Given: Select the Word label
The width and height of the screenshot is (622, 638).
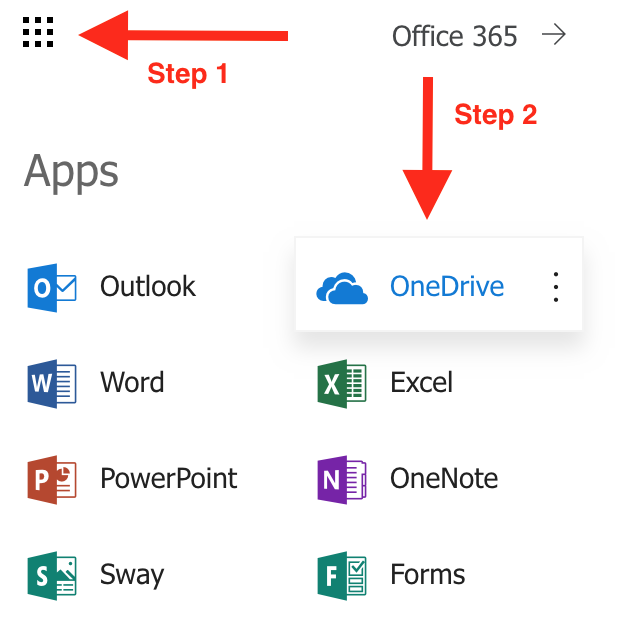Looking at the screenshot, I should [132, 382].
